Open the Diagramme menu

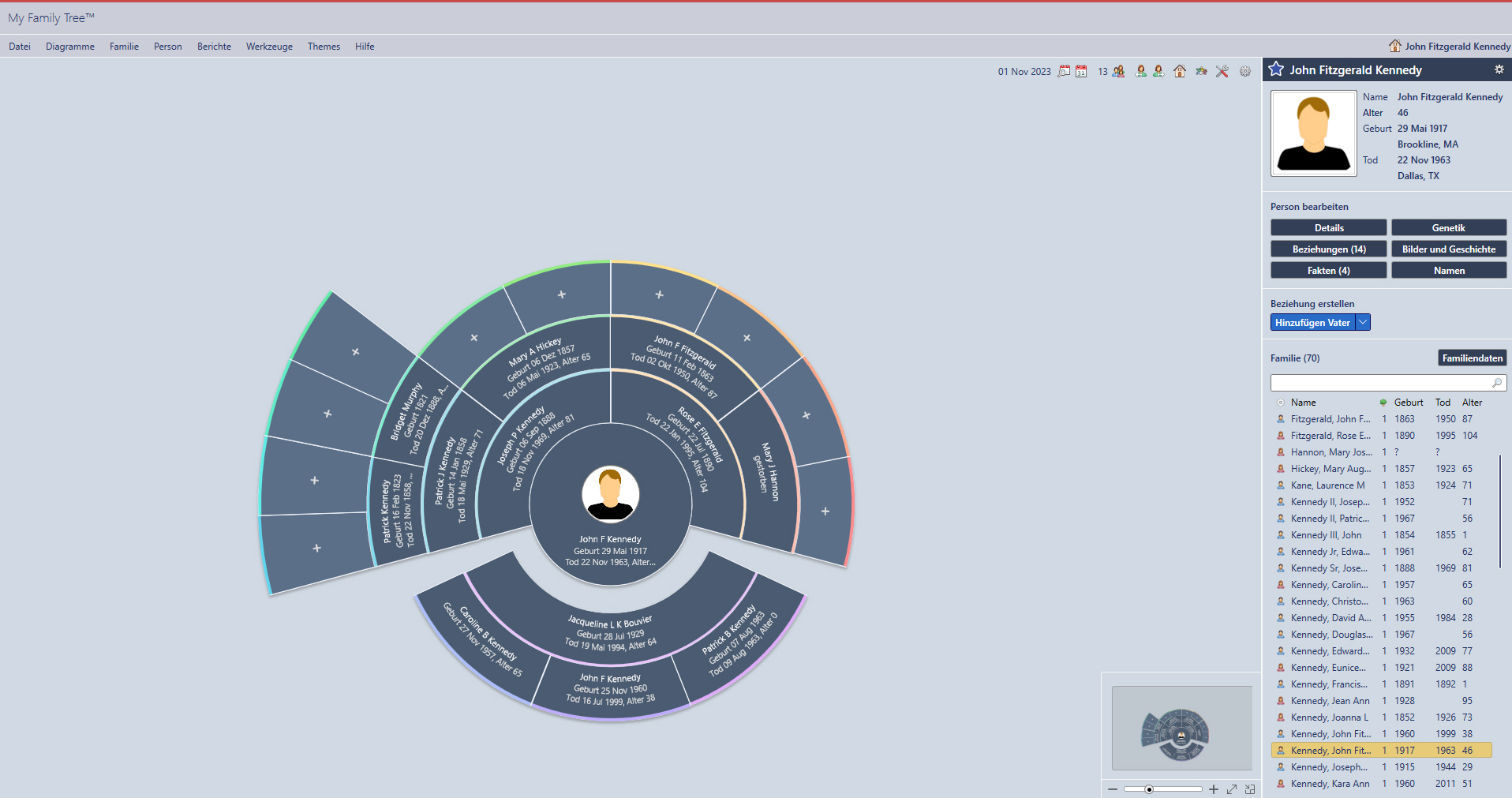pos(69,47)
